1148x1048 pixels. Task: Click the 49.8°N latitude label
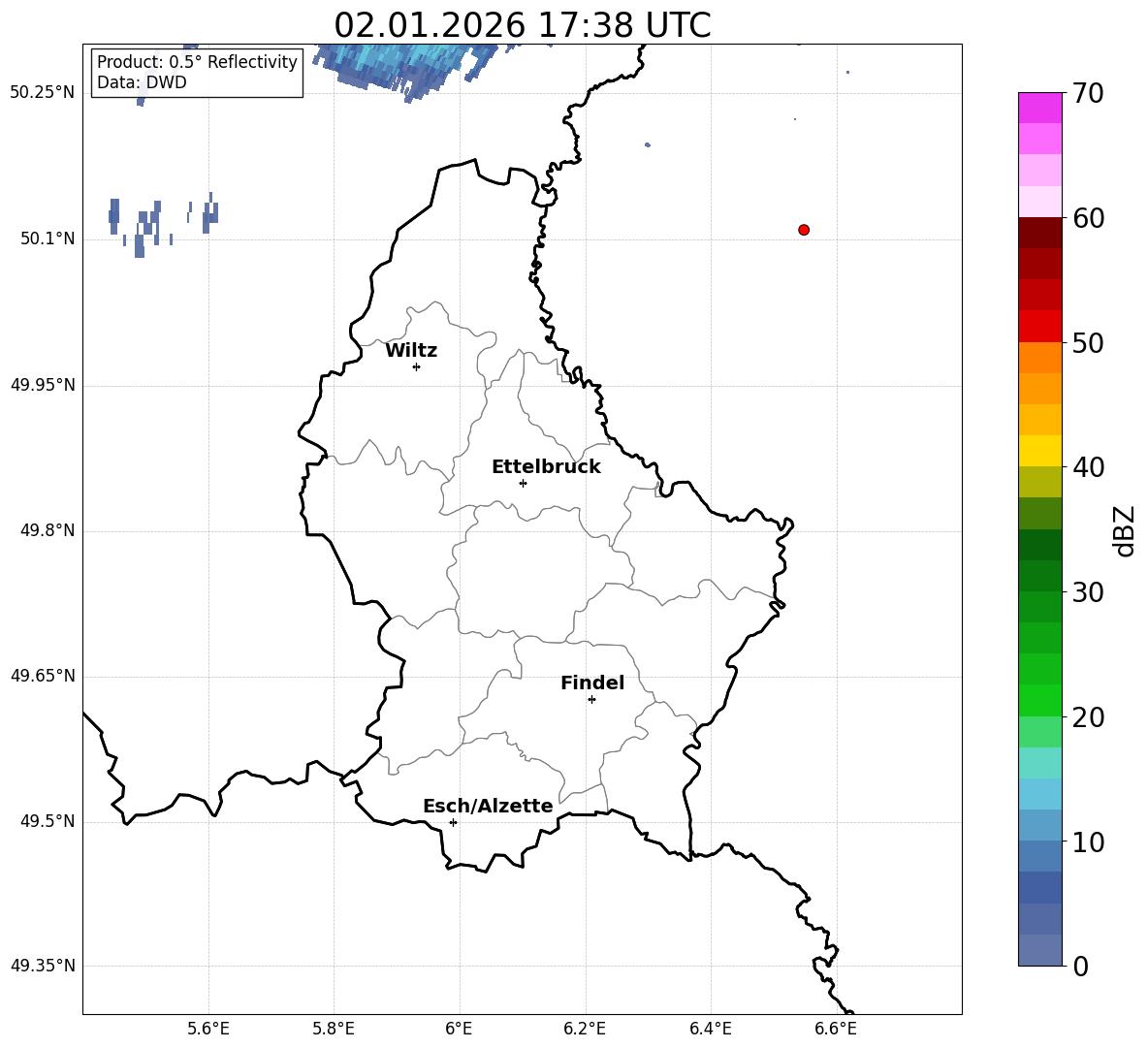point(48,530)
